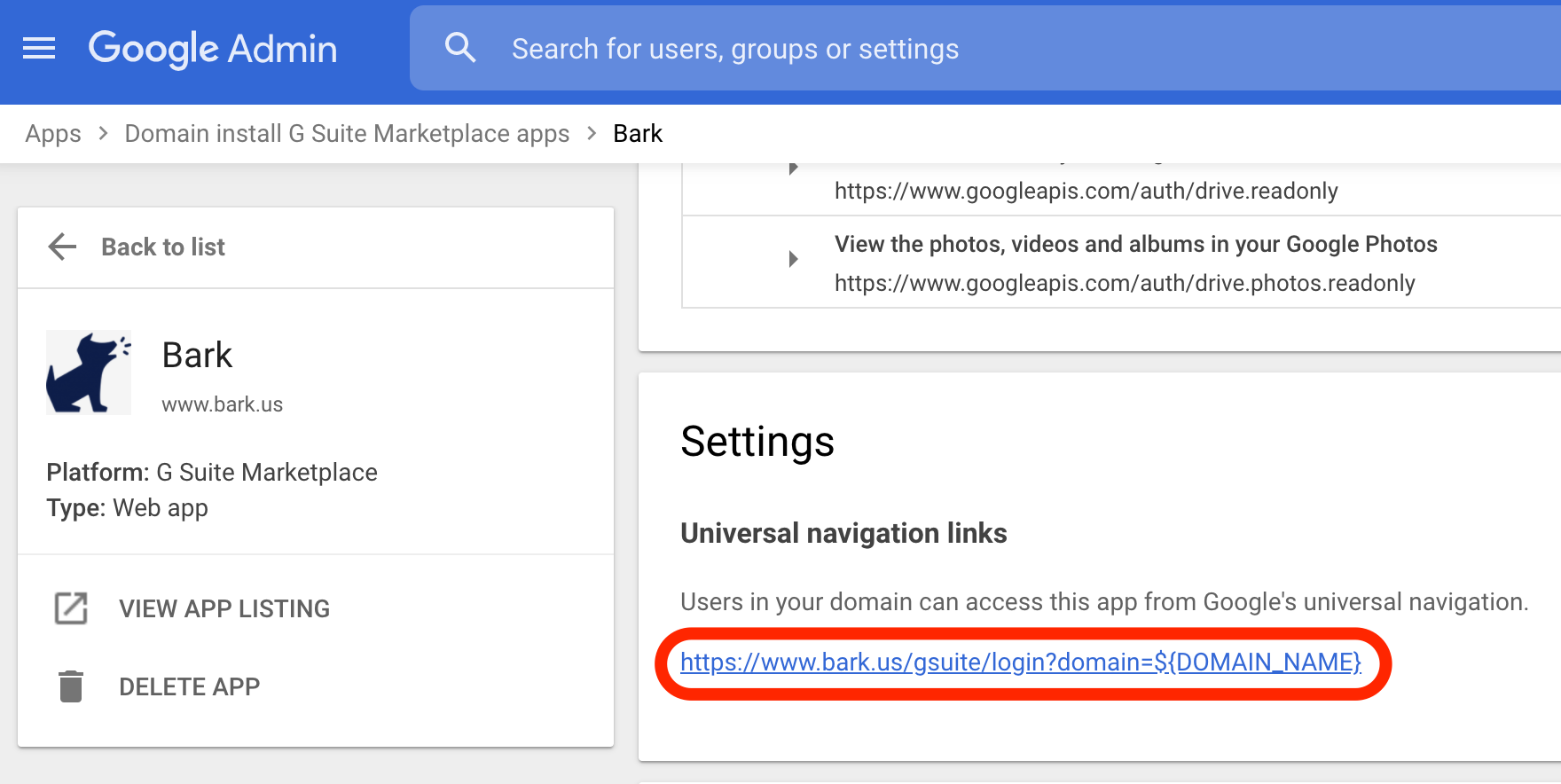Open VIEW APP LISTING
Screen dimensions: 1561x784
(224, 609)
